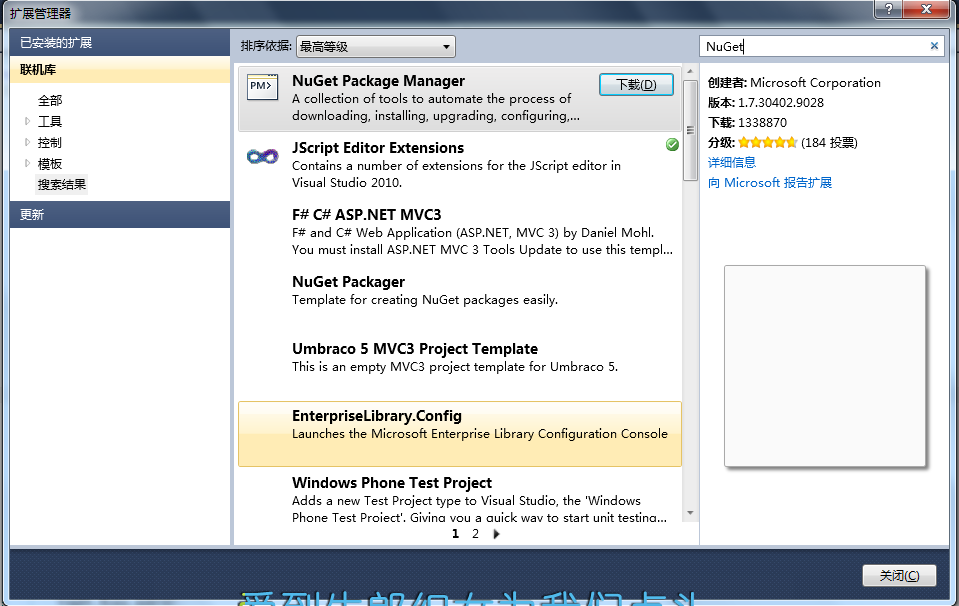Click the 下载(D) download button
Image resolution: width=959 pixels, height=606 pixels.
[636, 84]
